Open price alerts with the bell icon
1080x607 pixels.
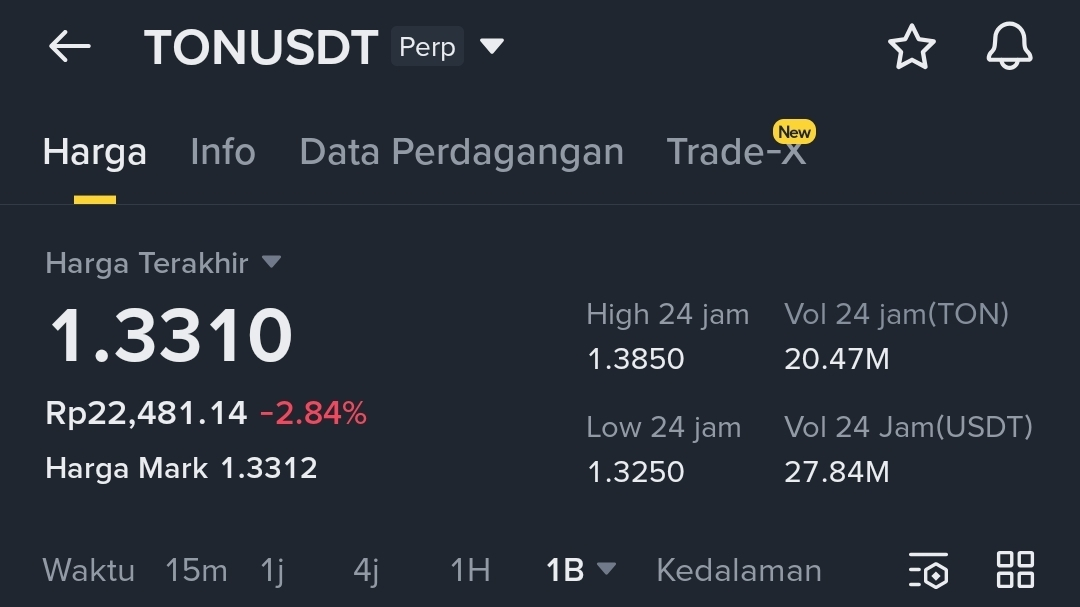[1009, 46]
